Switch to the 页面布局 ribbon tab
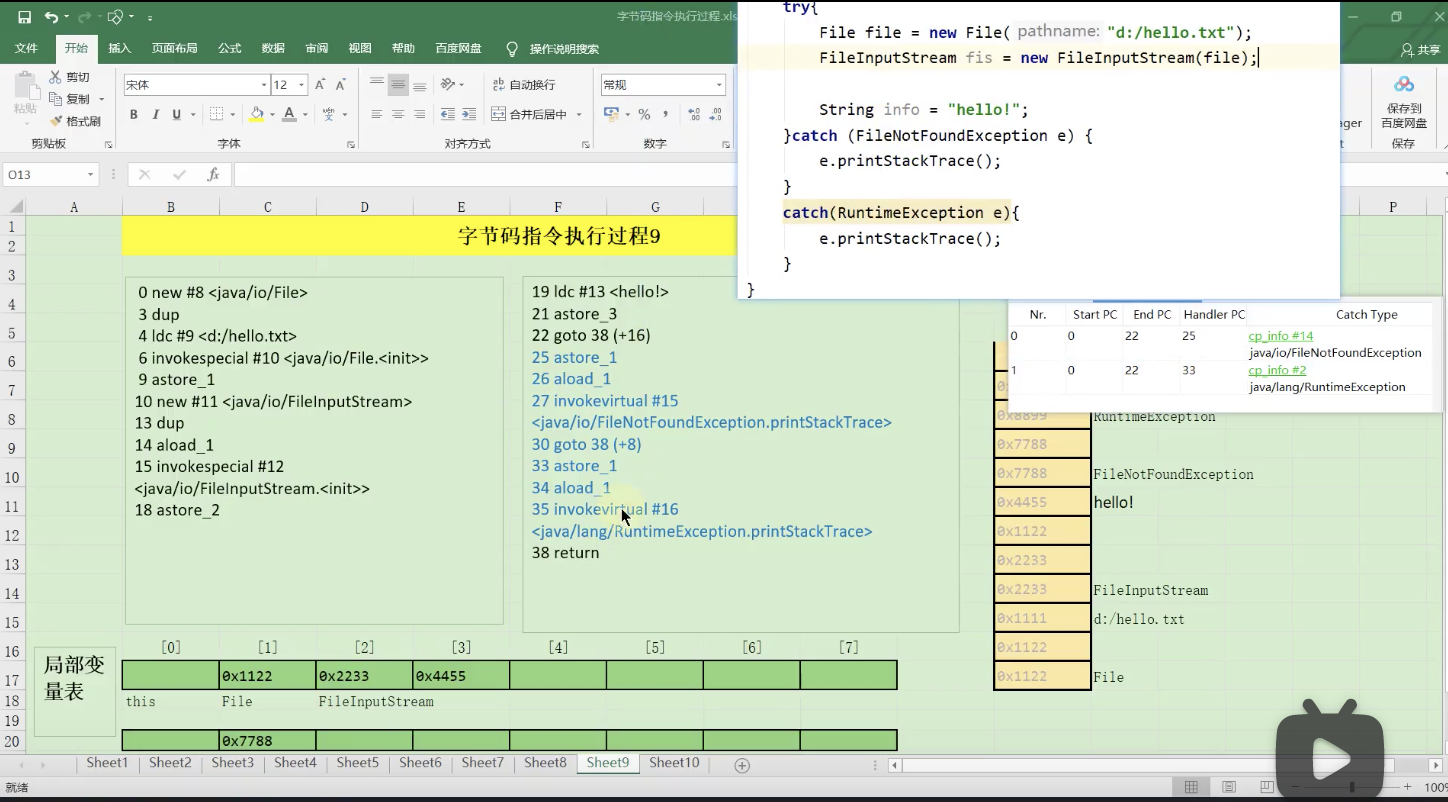Screen dimensions: 1448x802 [174, 49]
